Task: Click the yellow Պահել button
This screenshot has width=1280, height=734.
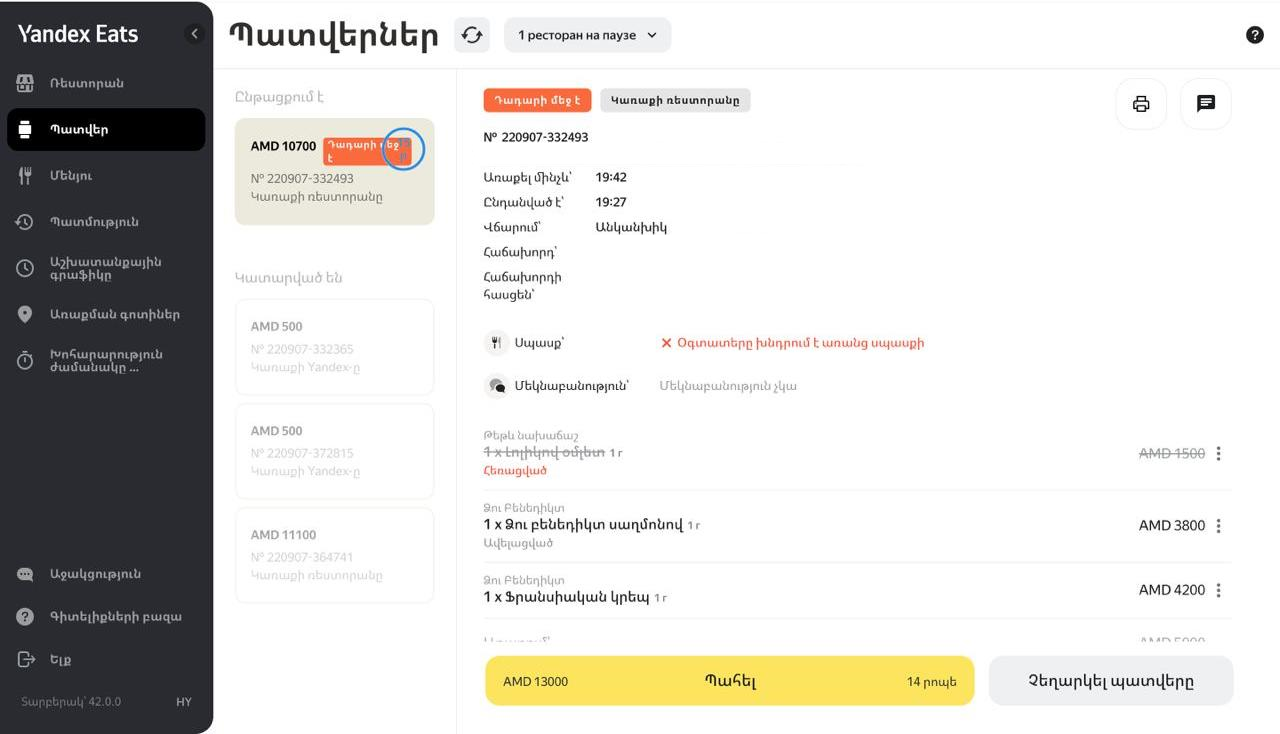Action: 729,681
